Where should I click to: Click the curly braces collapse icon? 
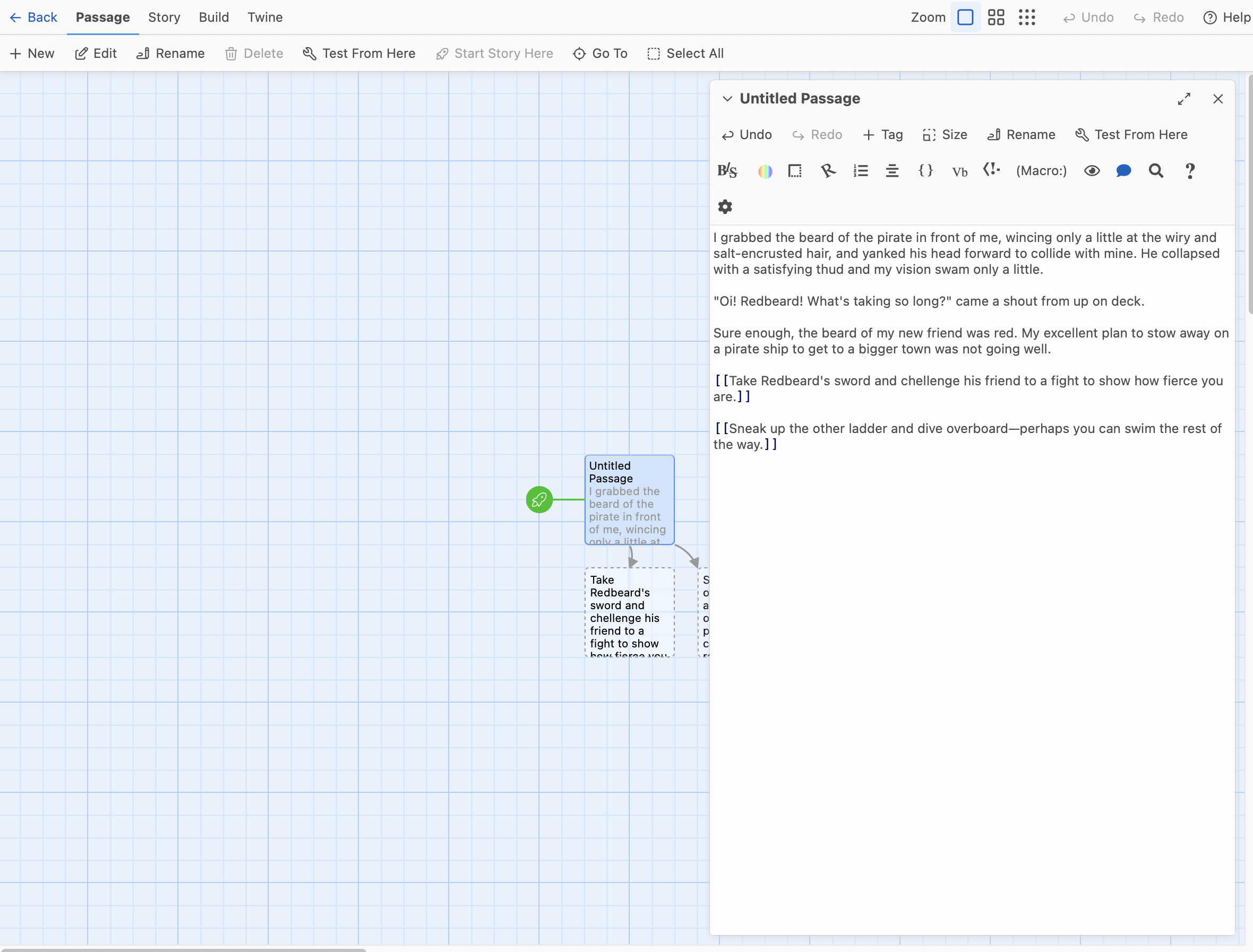click(x=925, y=171)
